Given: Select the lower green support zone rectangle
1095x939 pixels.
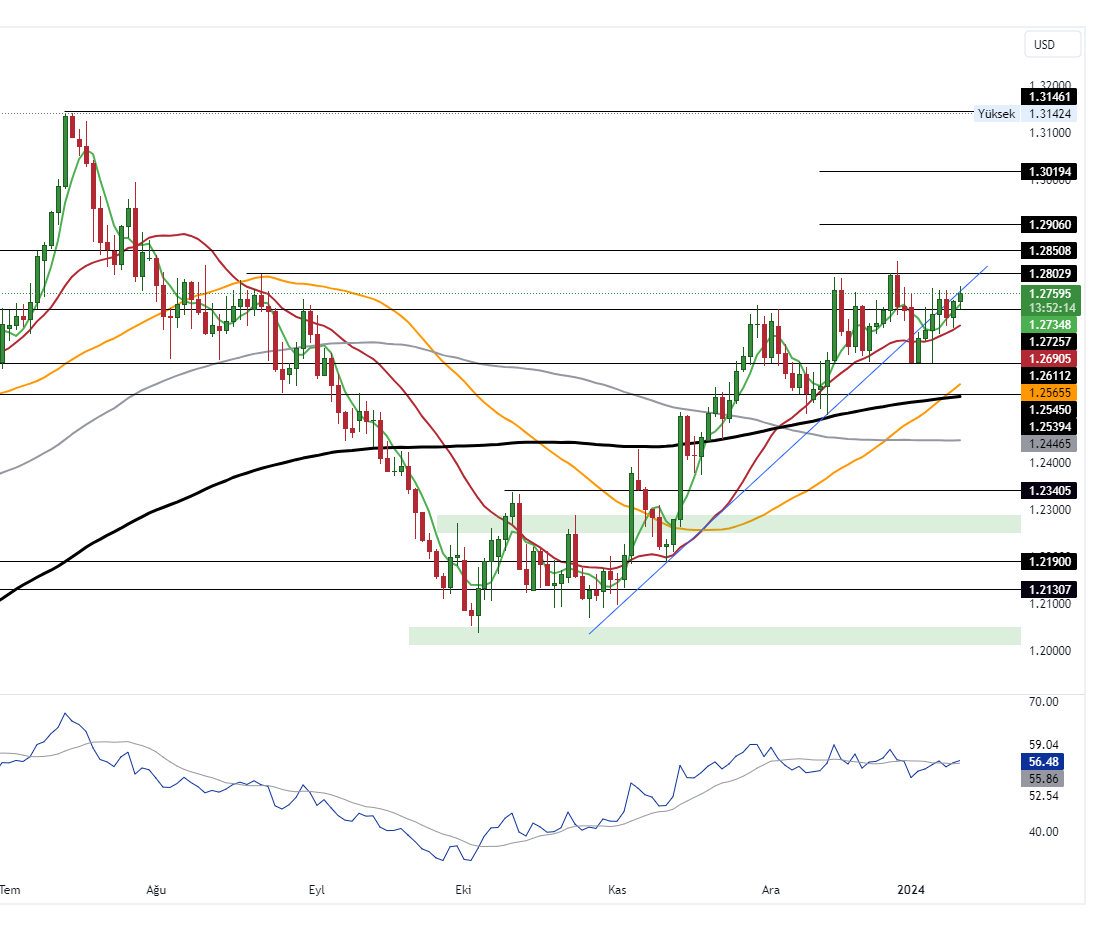Looking at the screenshot, I should click(714, 636).
